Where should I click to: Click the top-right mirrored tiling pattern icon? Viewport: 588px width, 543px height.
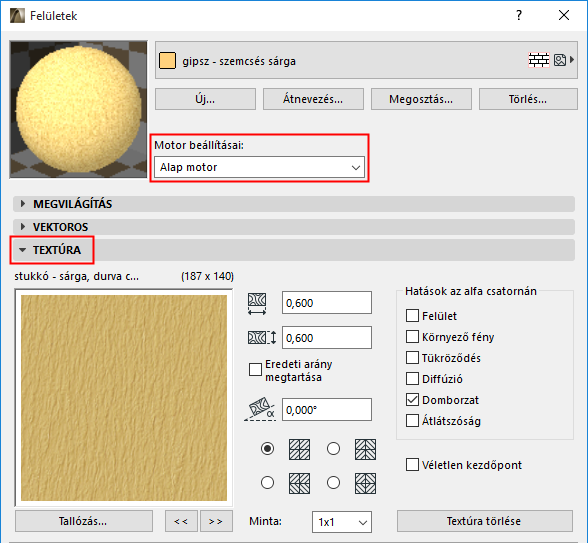point(365,449)
